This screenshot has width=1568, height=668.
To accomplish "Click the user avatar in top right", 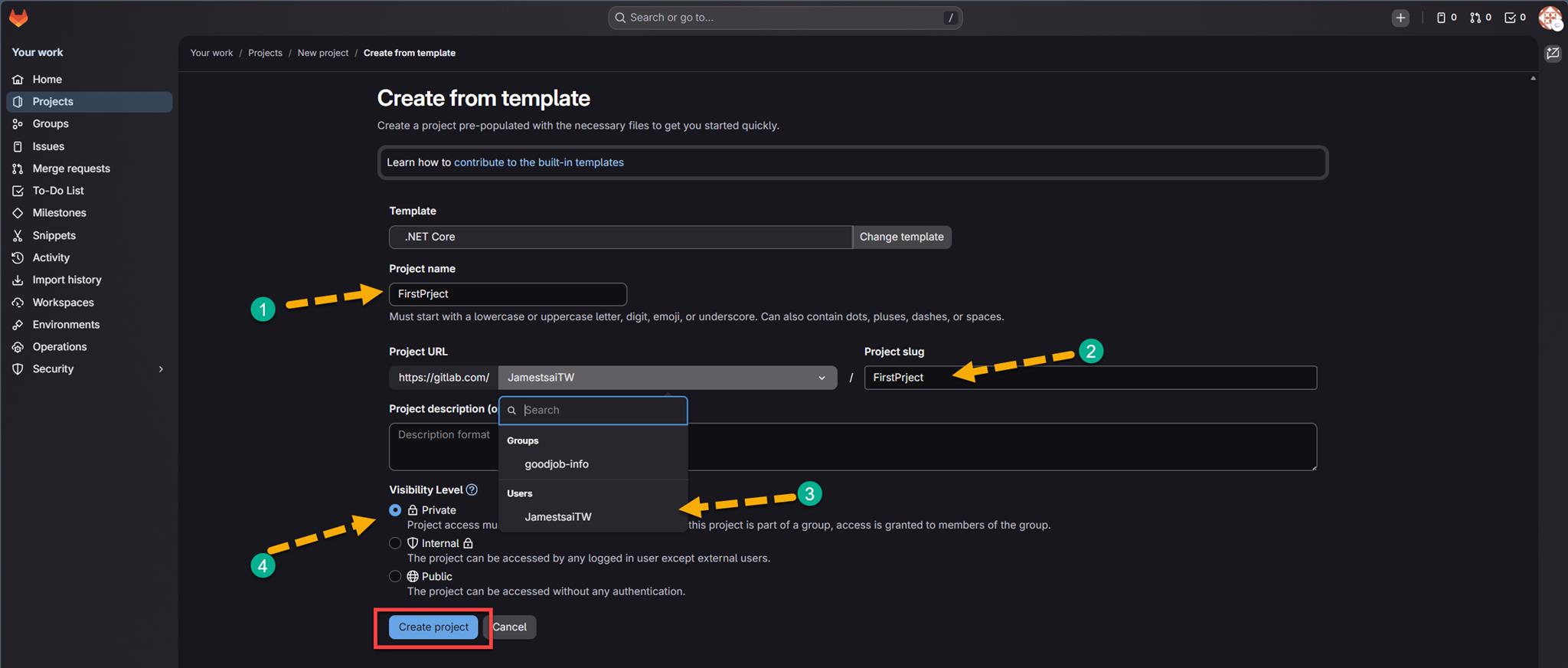I will coord(1550,18).
